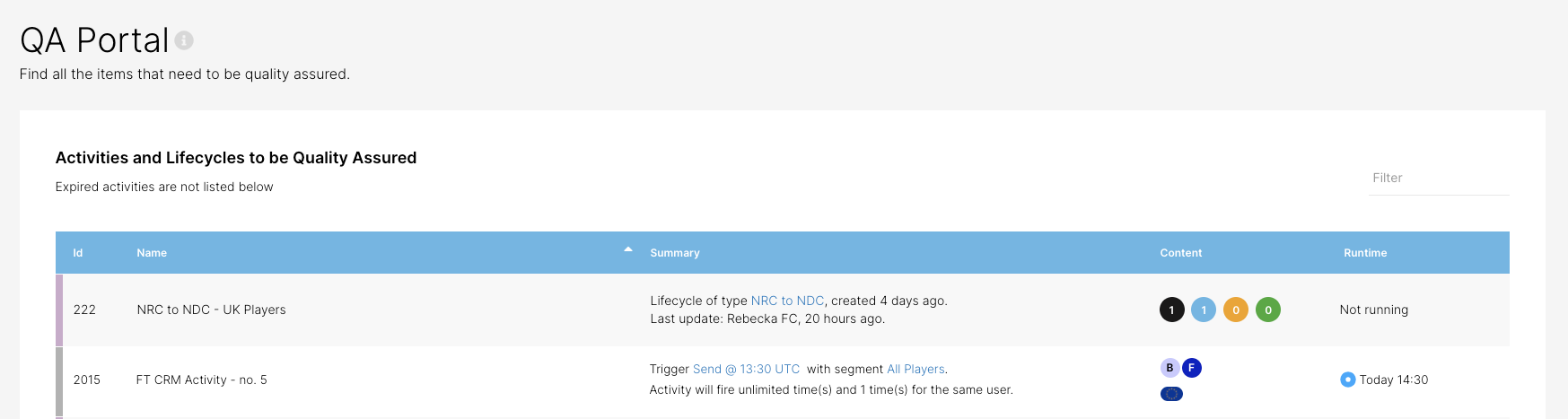Click the blue runtime indicator beside Today 14:30
This screenshot has height=419, width=1568.
tap(1347, 380)
